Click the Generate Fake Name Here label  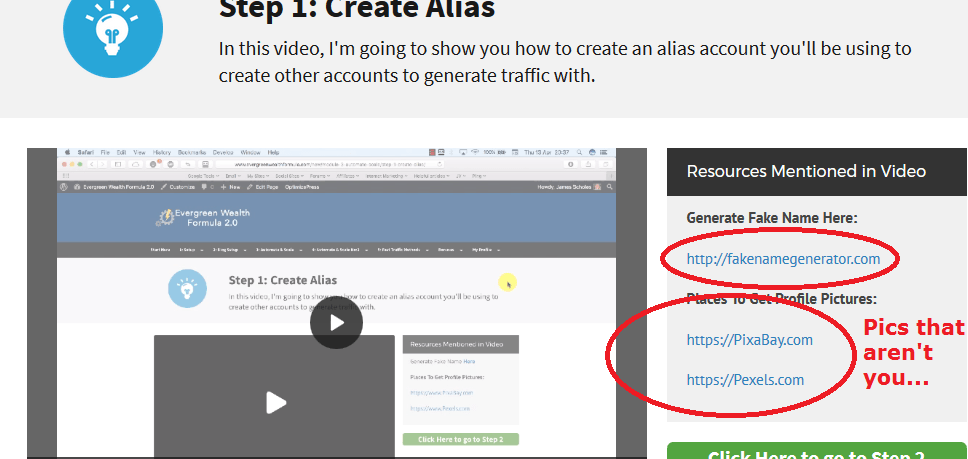point(772,218)
